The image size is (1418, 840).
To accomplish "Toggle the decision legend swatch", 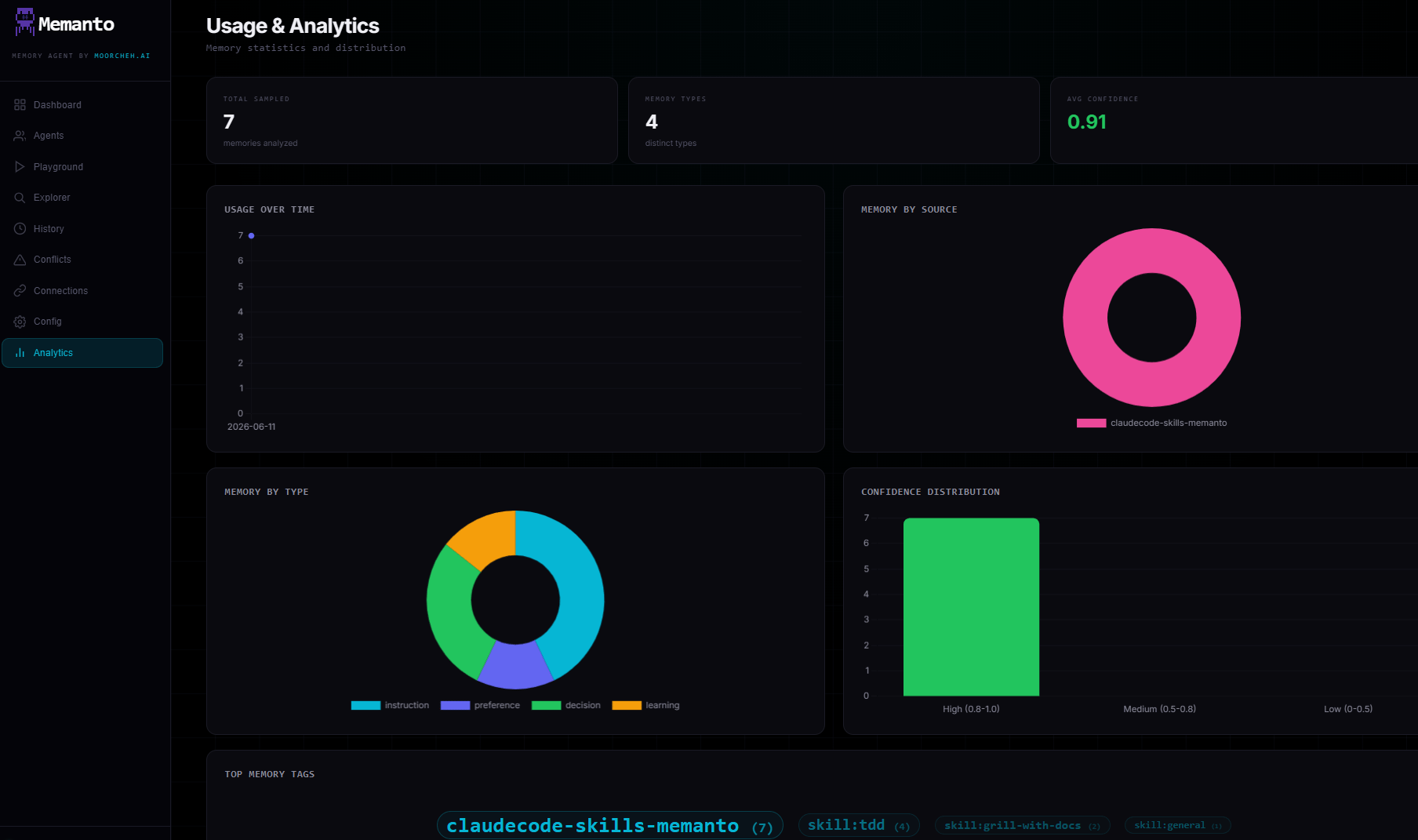I will coord(546,705).
